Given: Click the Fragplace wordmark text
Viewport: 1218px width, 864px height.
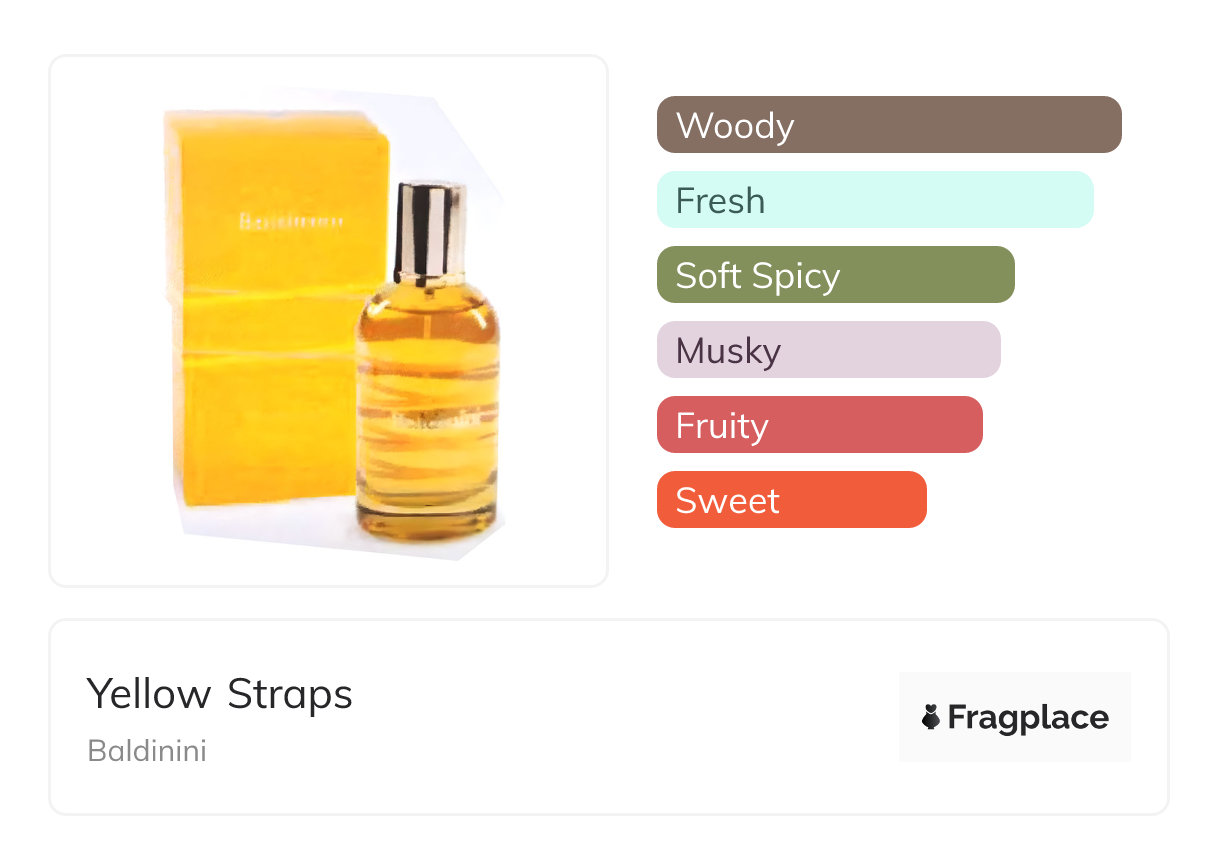Looking at the screenshot, I should [x=1028, y=718].
